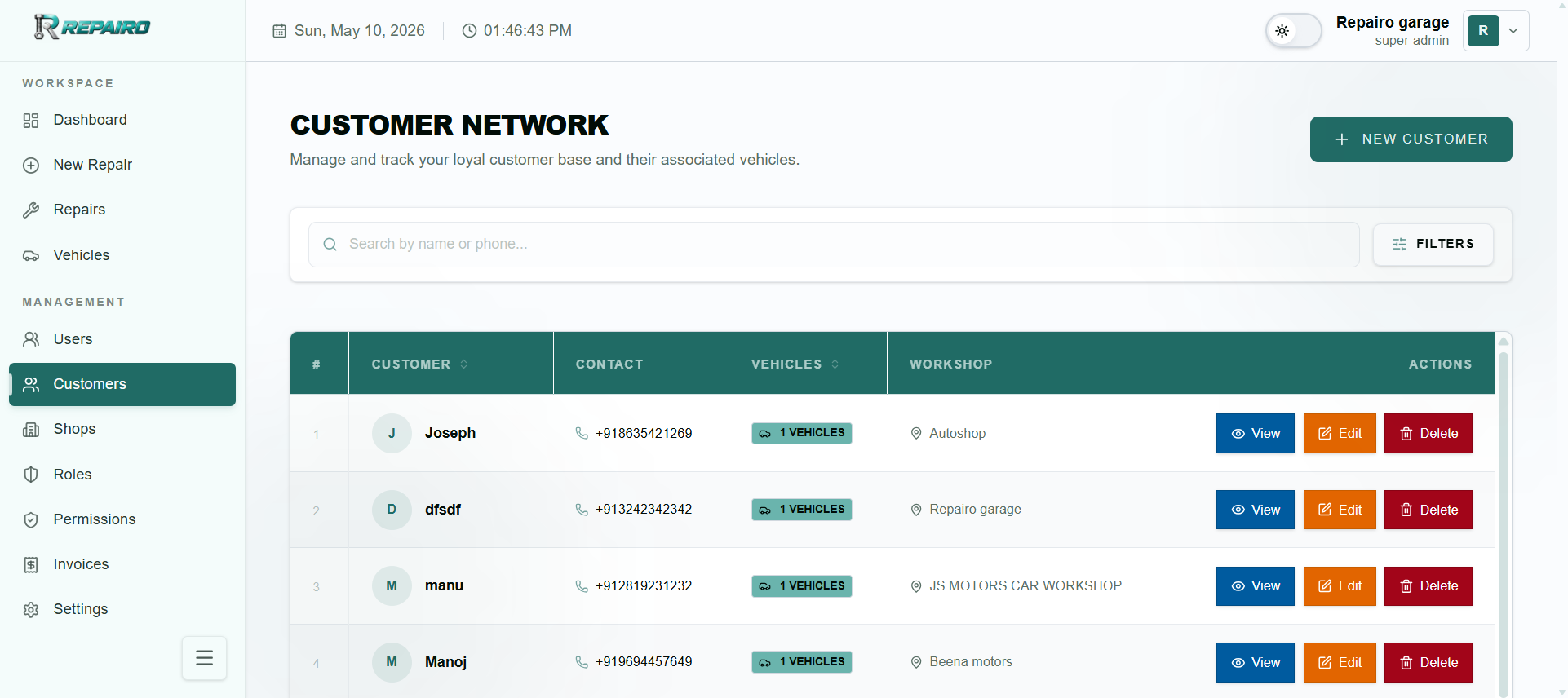Click phone number +912819231232
Screen dimensions: 1568x698
click(644, 586)
